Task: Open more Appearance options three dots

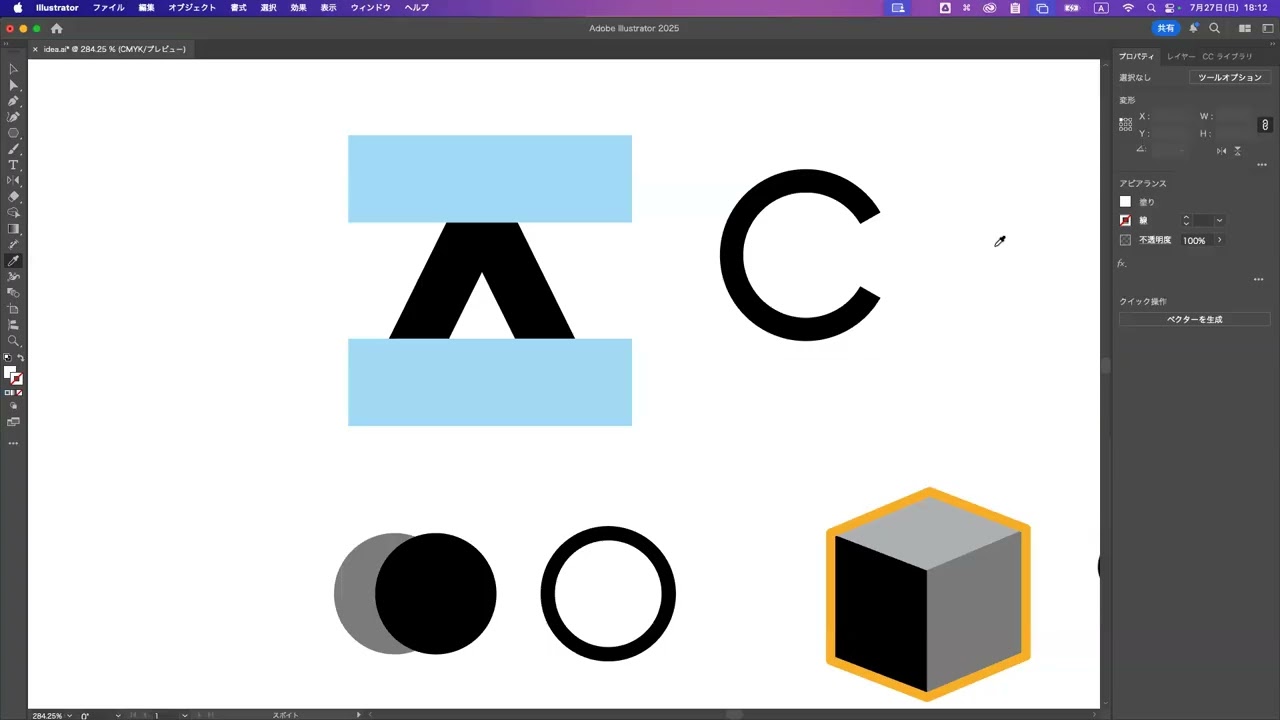Action: coord(1258,280)
